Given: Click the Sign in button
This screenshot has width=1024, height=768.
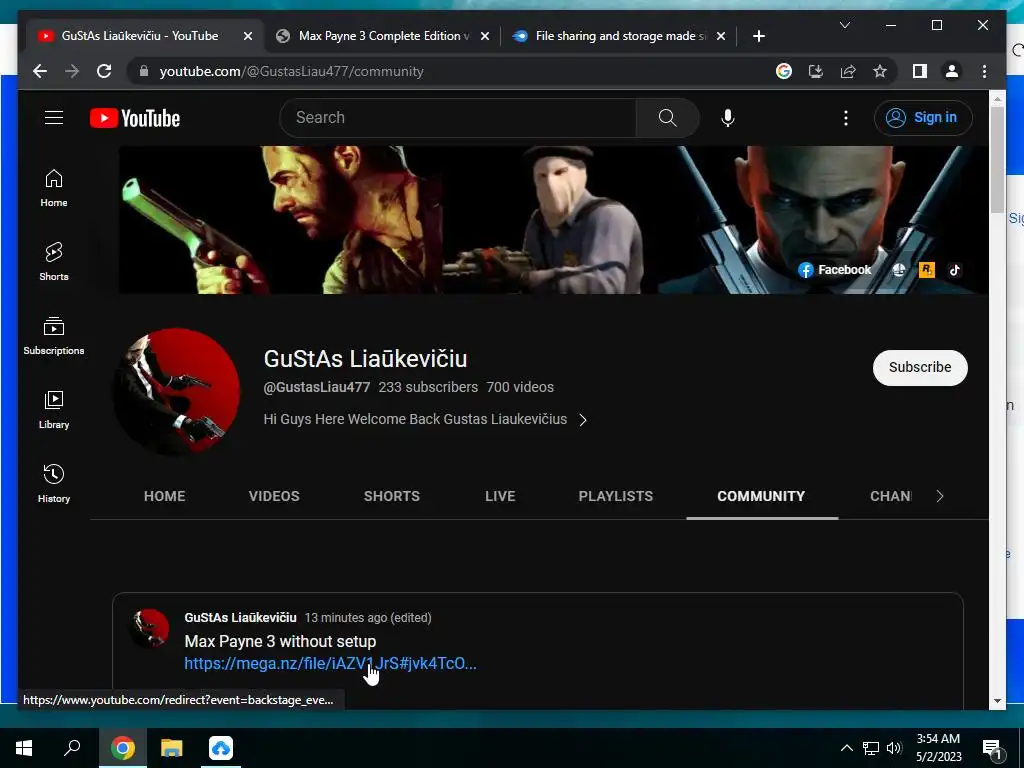Looking at the screenshot, I should point(923,118).
